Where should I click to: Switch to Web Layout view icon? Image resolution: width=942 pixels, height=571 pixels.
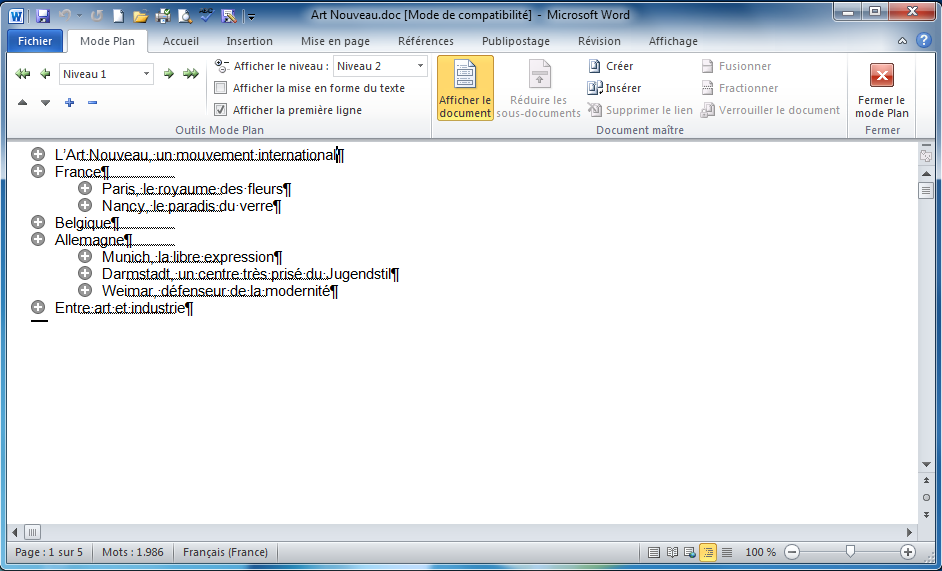pos(690,552)
